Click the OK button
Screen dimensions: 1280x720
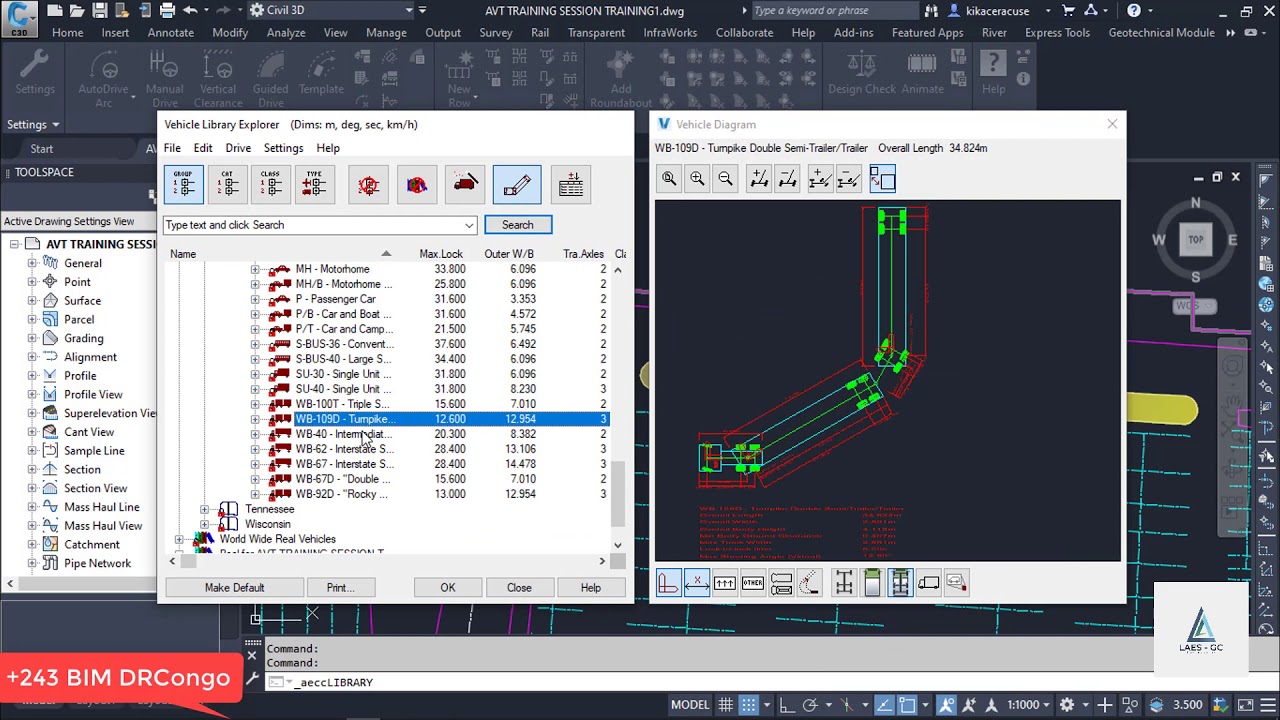pyautogui.click(x=448, y=588)
